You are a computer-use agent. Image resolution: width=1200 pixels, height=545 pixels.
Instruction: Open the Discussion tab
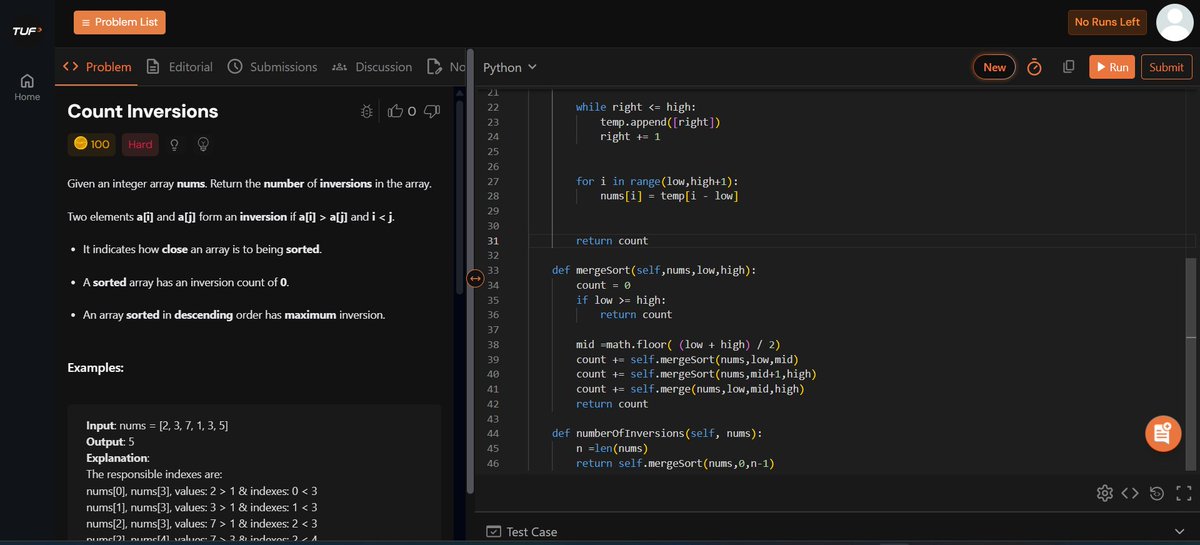point(371,67)
